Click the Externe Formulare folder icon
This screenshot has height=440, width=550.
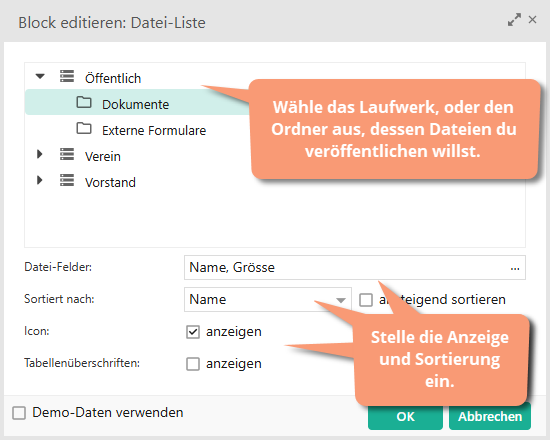click(84, 128)
